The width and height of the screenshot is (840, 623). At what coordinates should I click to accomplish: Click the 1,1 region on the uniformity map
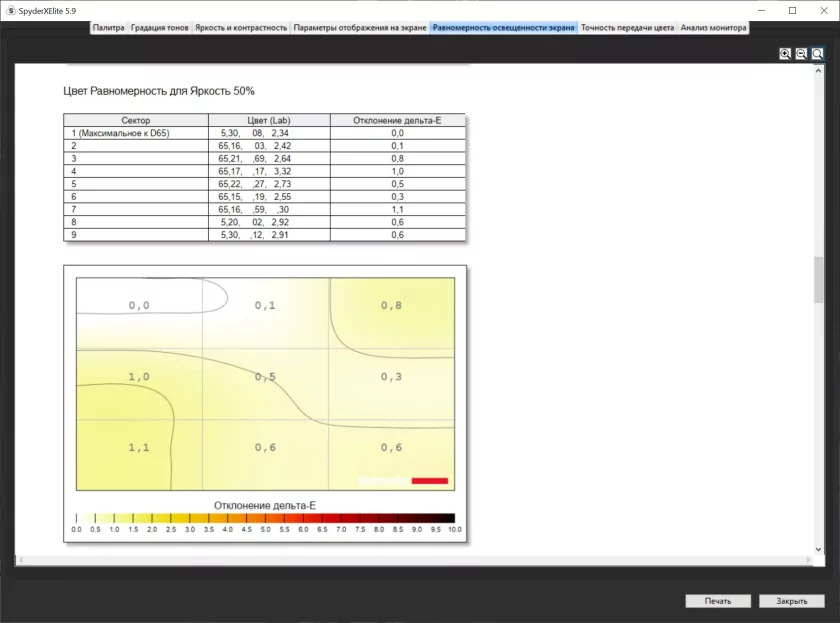coord(139,447)
